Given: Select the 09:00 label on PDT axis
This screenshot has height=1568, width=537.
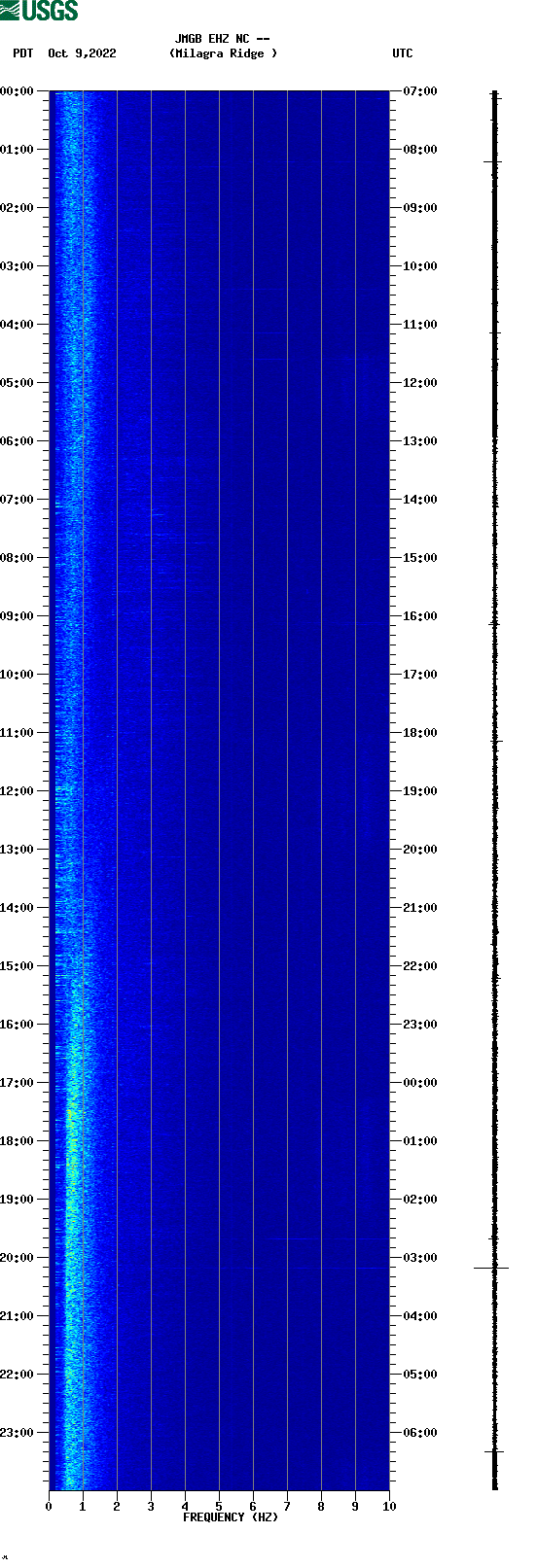Looking at the screenshot, I should [x=18, y=616].
